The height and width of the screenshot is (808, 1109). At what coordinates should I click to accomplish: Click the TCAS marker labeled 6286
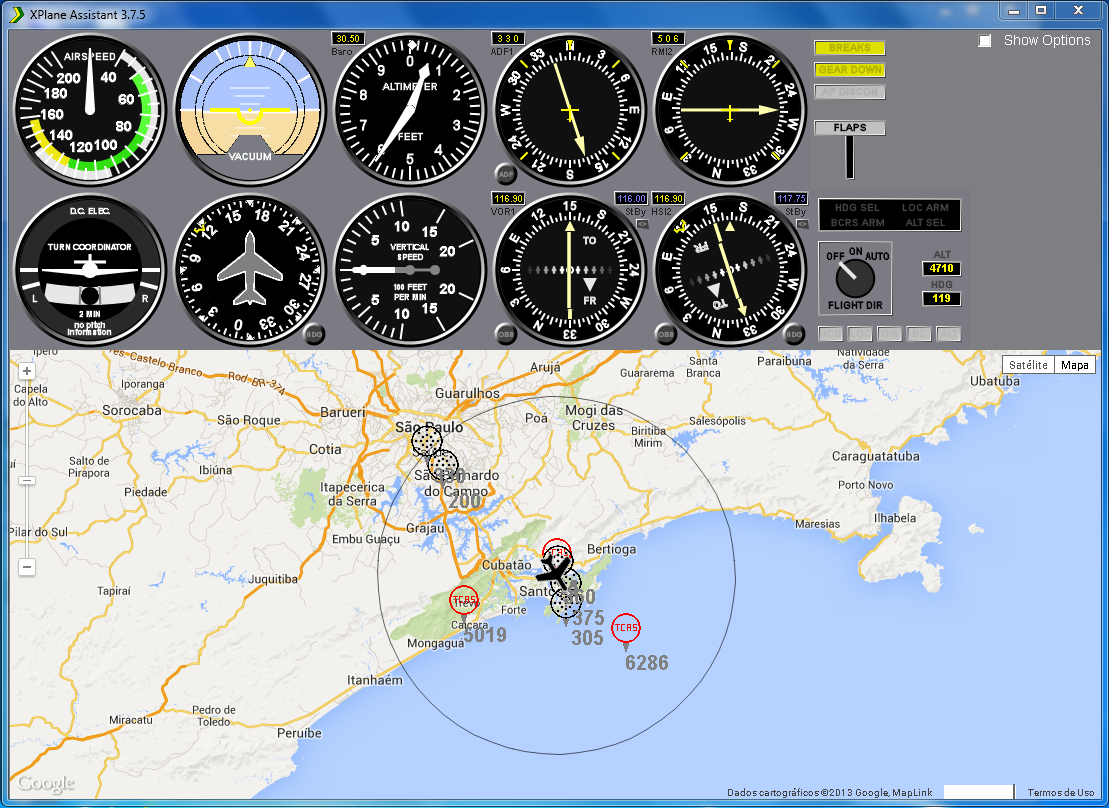[x=626, y=628]
